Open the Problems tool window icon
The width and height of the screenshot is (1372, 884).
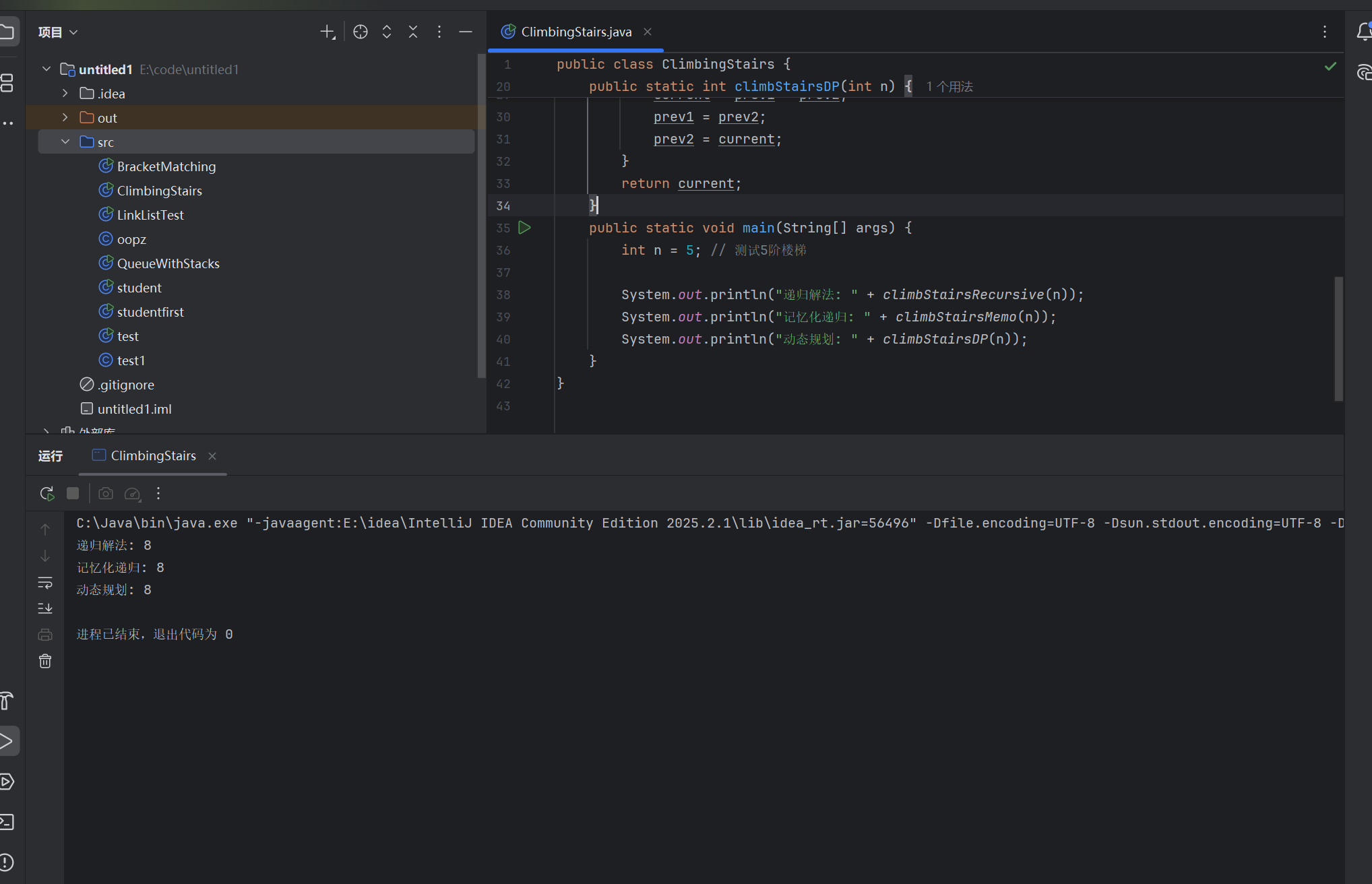click(7, 862)
